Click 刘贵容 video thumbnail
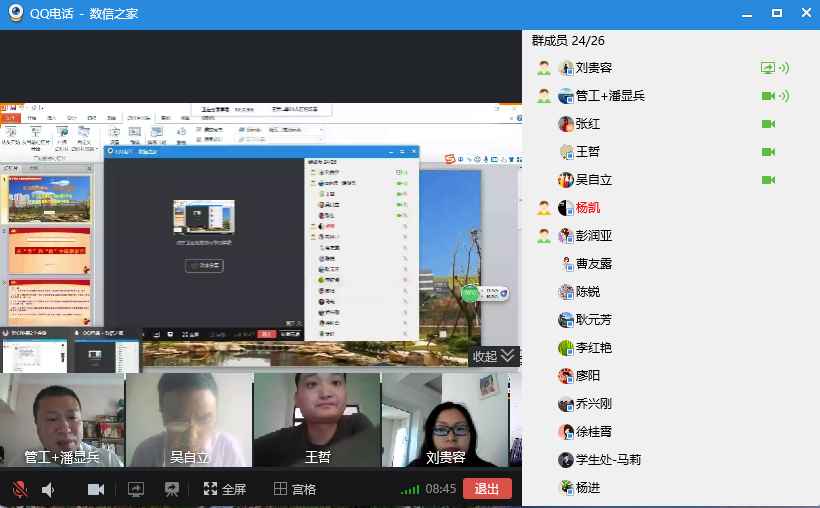820x508 pixels. tap(446, 420)
